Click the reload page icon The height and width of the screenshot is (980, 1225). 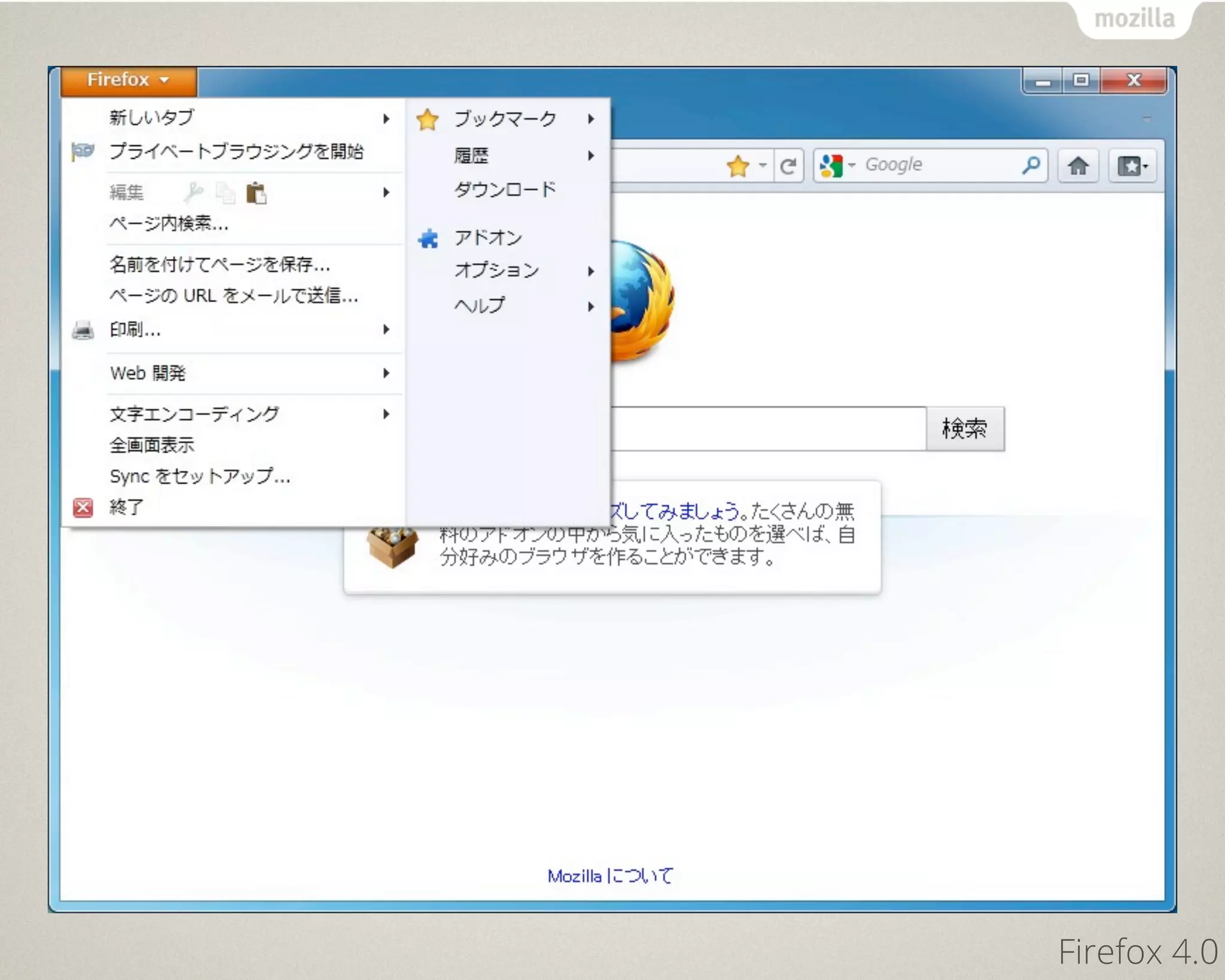(788, 166)
